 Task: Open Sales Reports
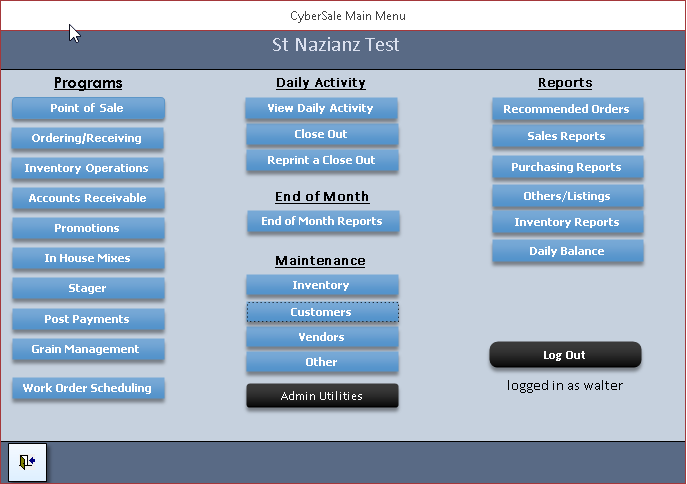(567, 136)
